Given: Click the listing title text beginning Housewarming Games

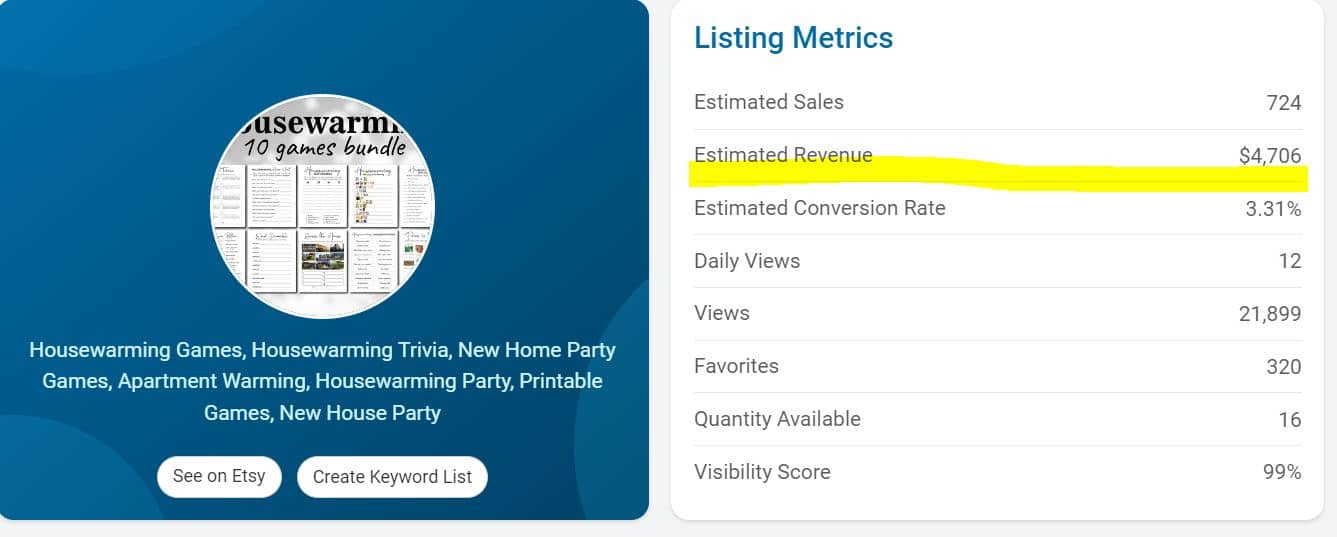Looking at the screenshot, I should [x=322, y=381].
